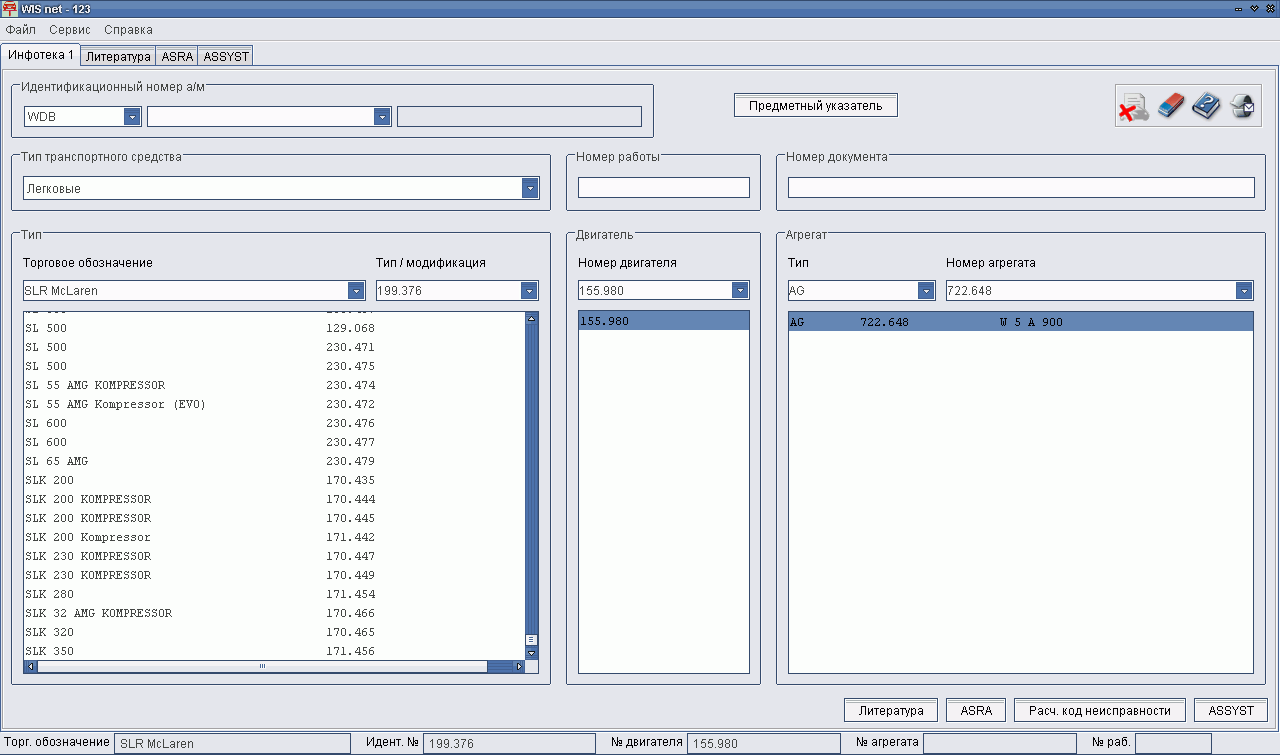Click the delete vehicle data icon with red X
This screenshot has width=1280, height=755.
1133,106
